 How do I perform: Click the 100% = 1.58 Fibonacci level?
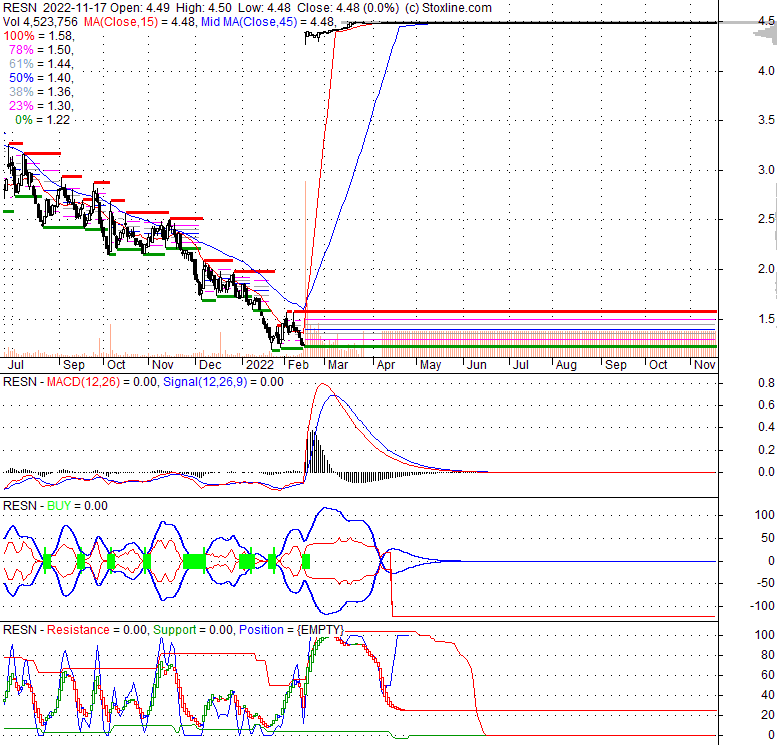39,36
